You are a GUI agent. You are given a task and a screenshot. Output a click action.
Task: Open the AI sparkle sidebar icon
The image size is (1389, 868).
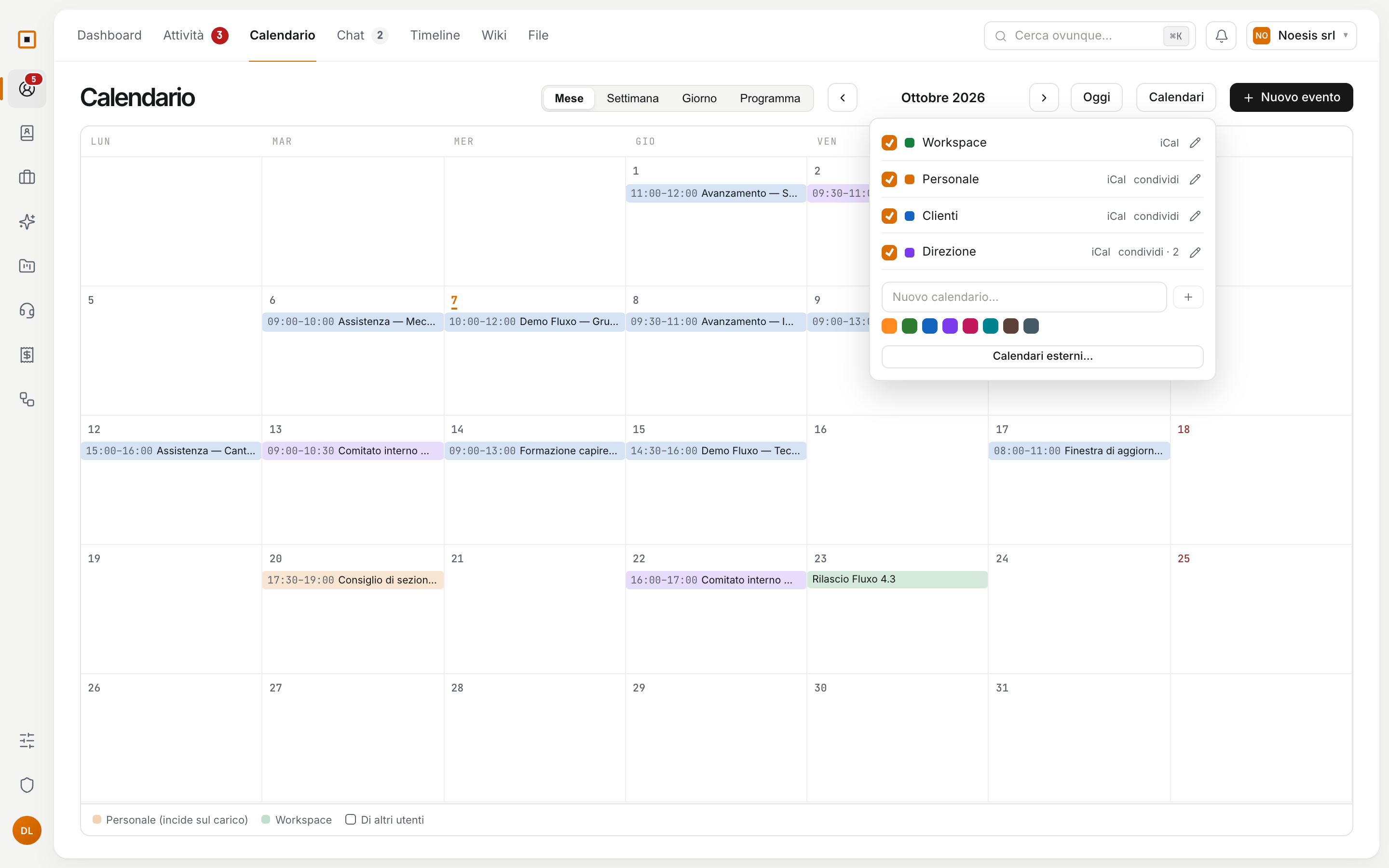coord(27,222)
